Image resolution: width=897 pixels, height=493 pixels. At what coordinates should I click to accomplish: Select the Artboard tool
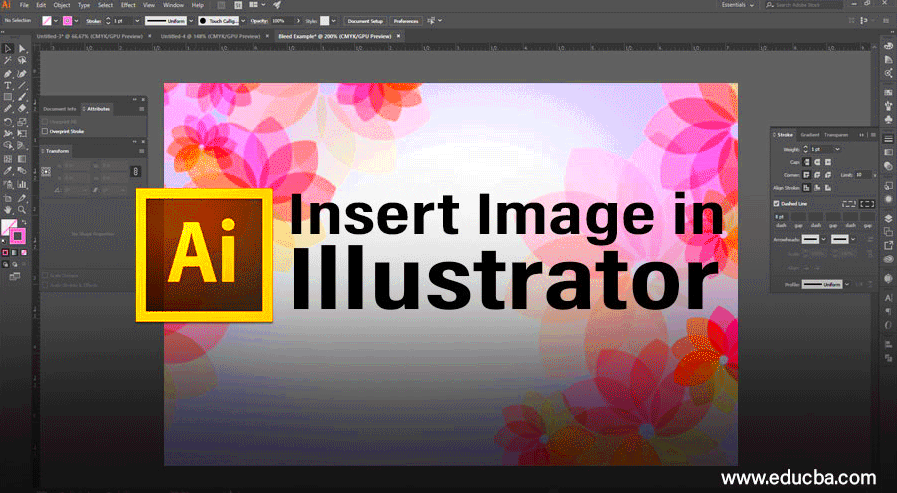tap(7, 198)
